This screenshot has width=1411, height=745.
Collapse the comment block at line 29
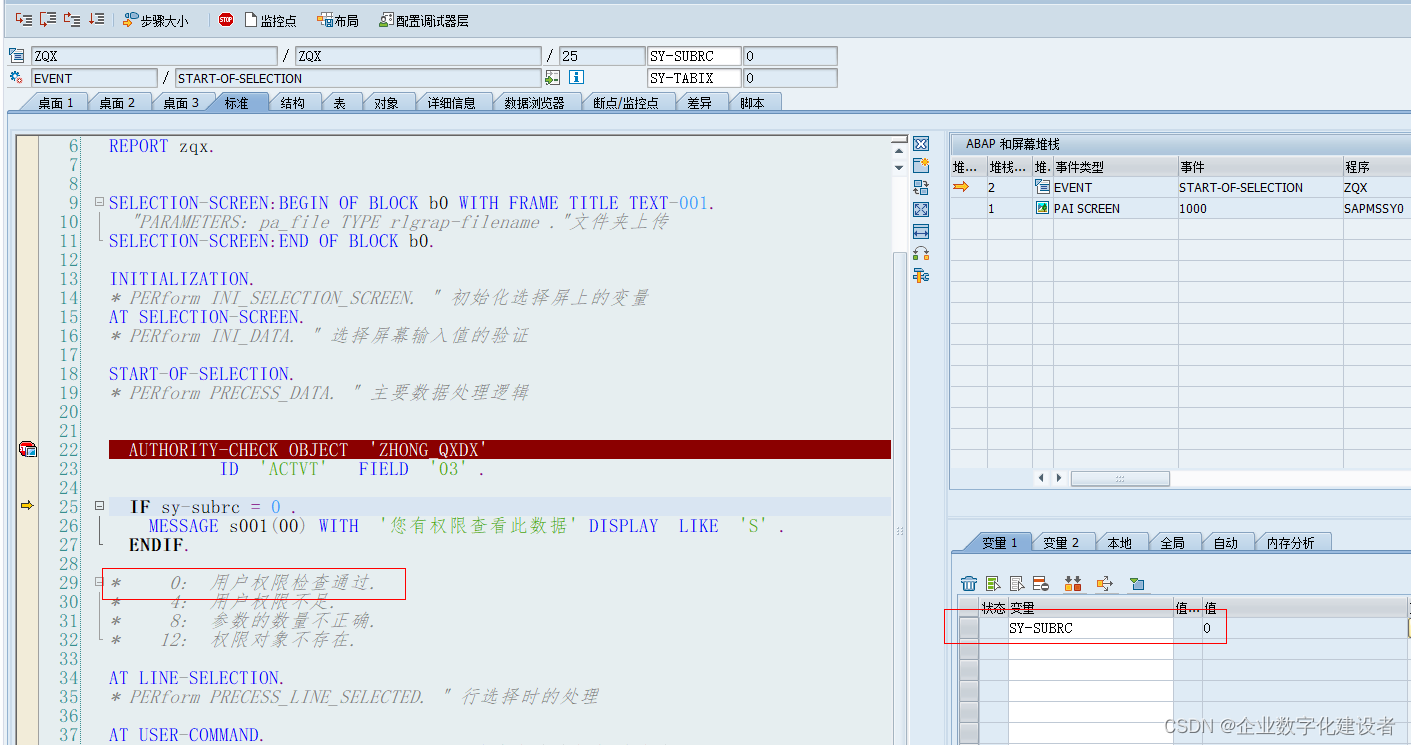coord(99,583)
